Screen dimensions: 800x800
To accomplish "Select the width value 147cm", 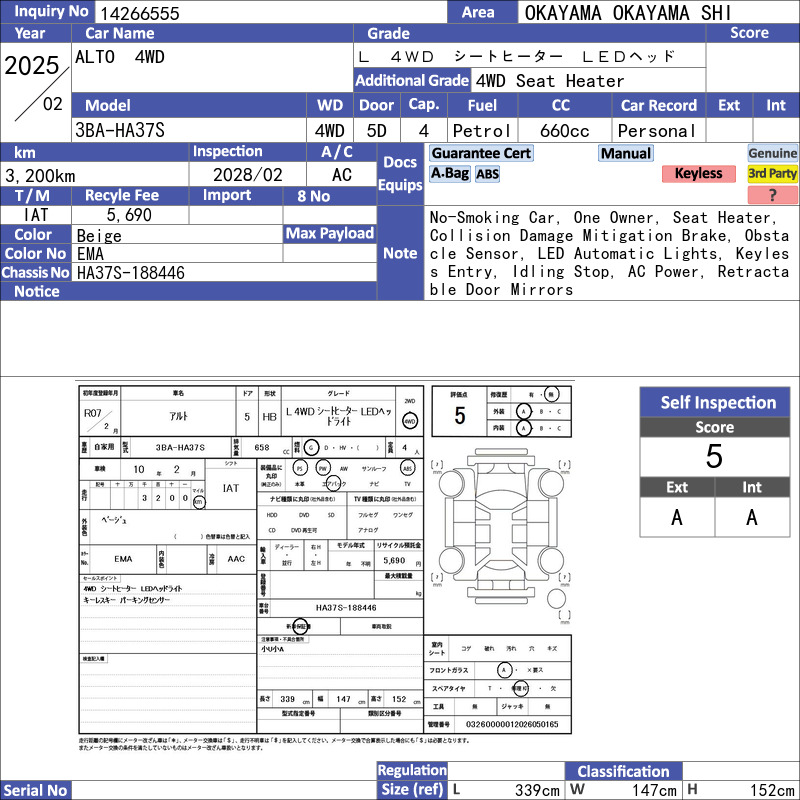I will click(x=654, y=790).
